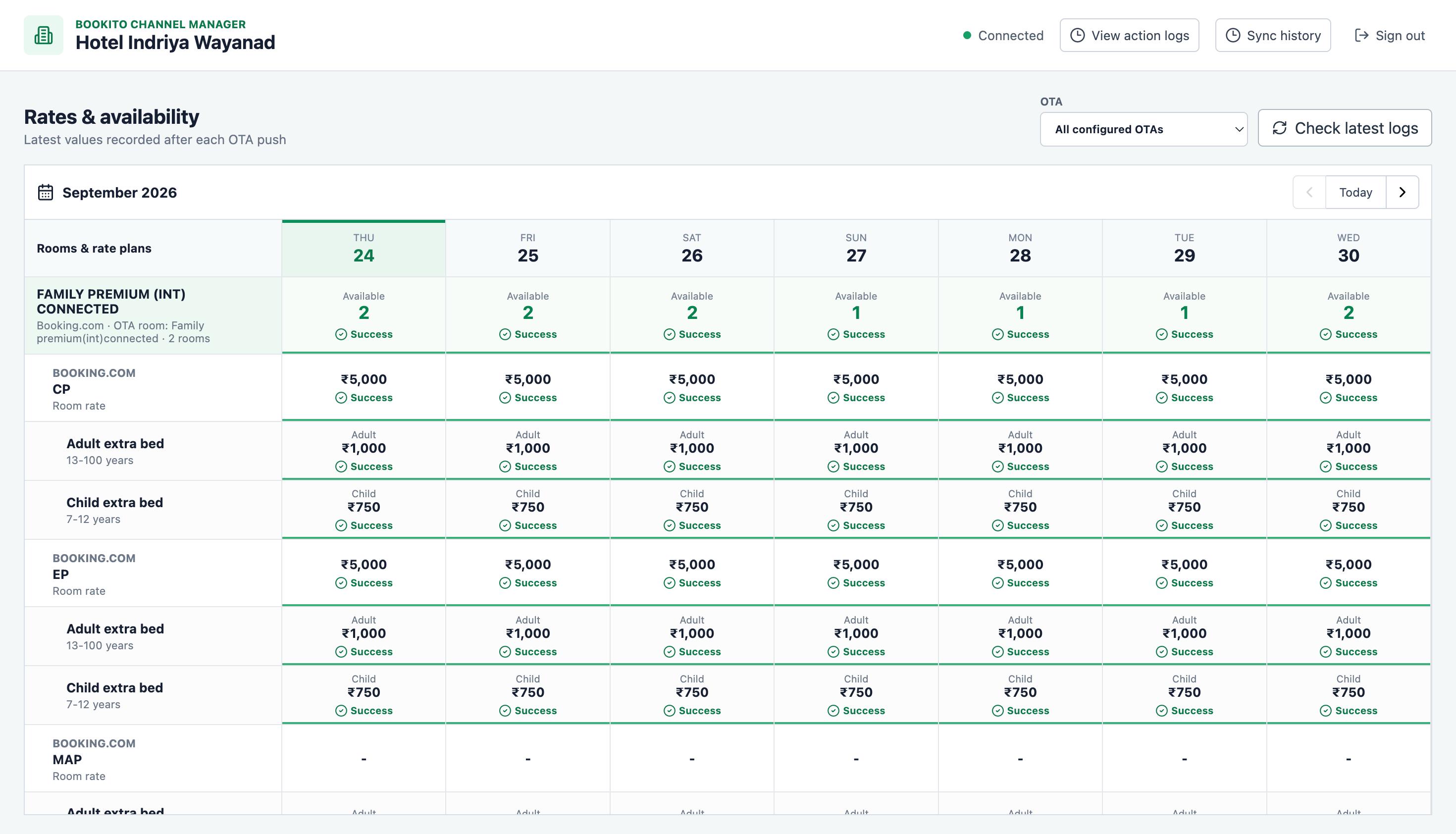Click Hotel Indriya Wayanad title
Screen dimensions: 1456x834
[x=175, y=43]
